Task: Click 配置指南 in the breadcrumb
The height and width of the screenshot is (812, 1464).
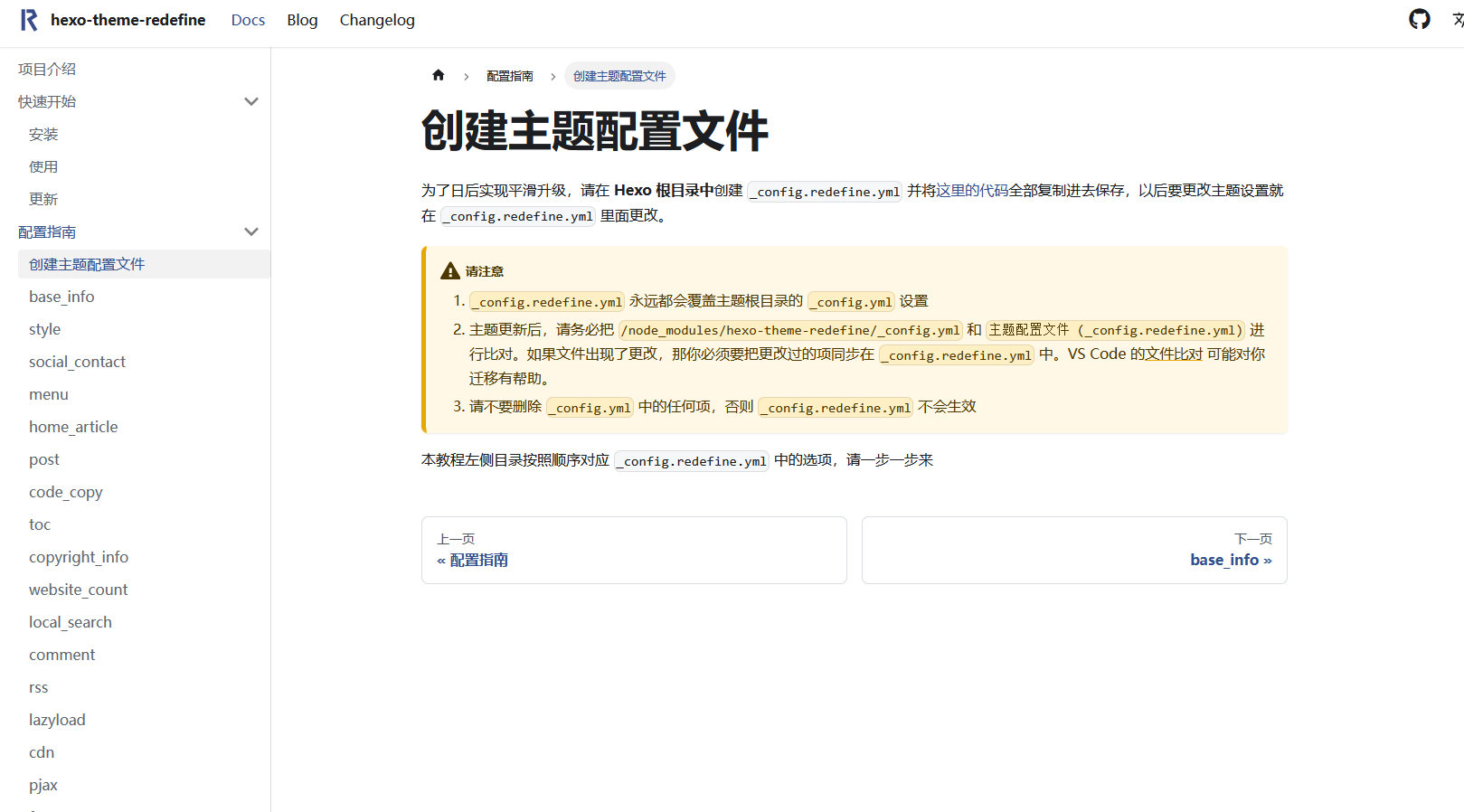Action: point(510,76)
